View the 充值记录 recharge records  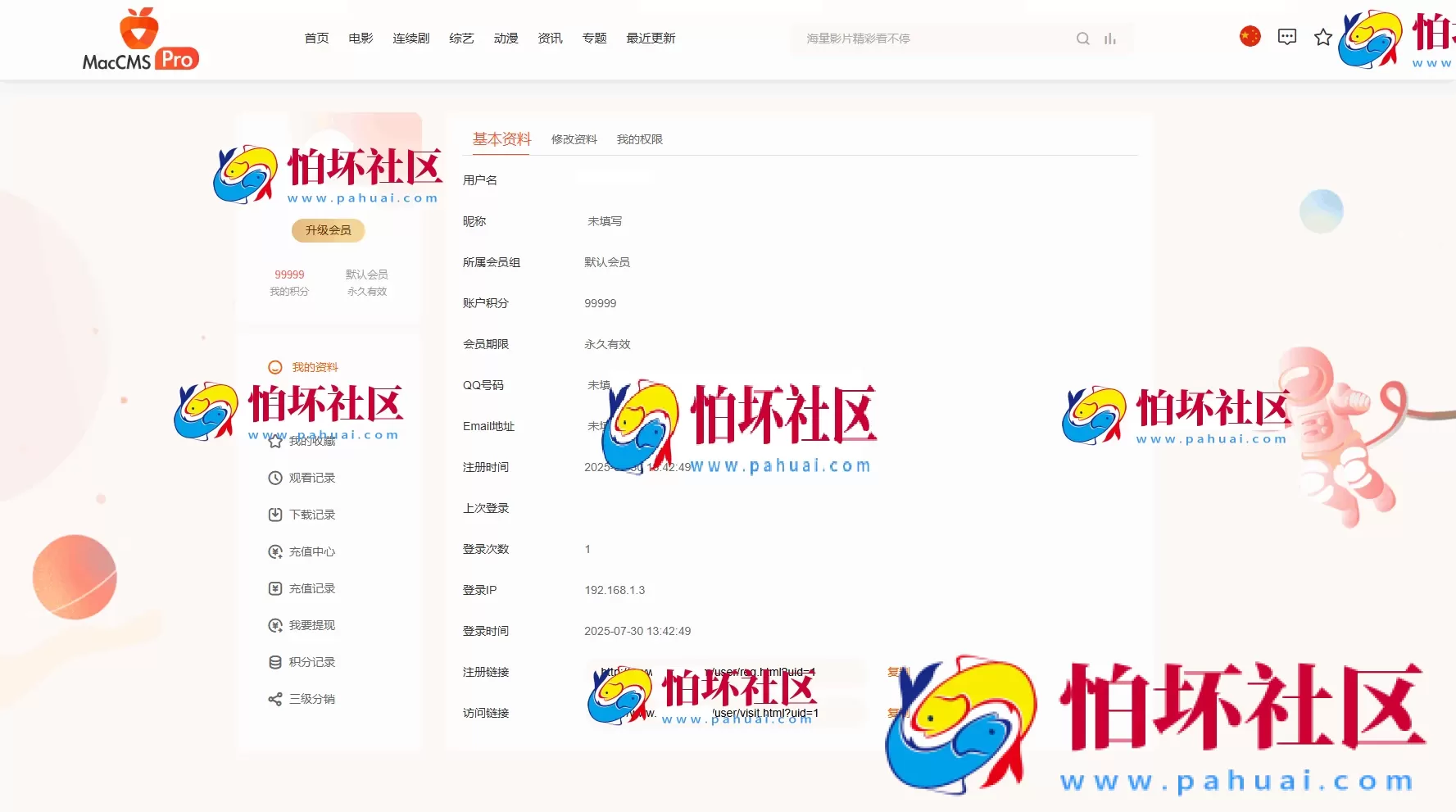coord(311,588)
